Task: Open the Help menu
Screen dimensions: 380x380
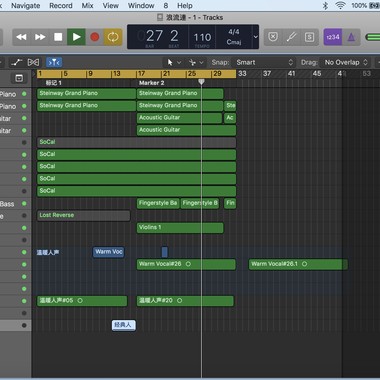Action: tap(185, 6)
